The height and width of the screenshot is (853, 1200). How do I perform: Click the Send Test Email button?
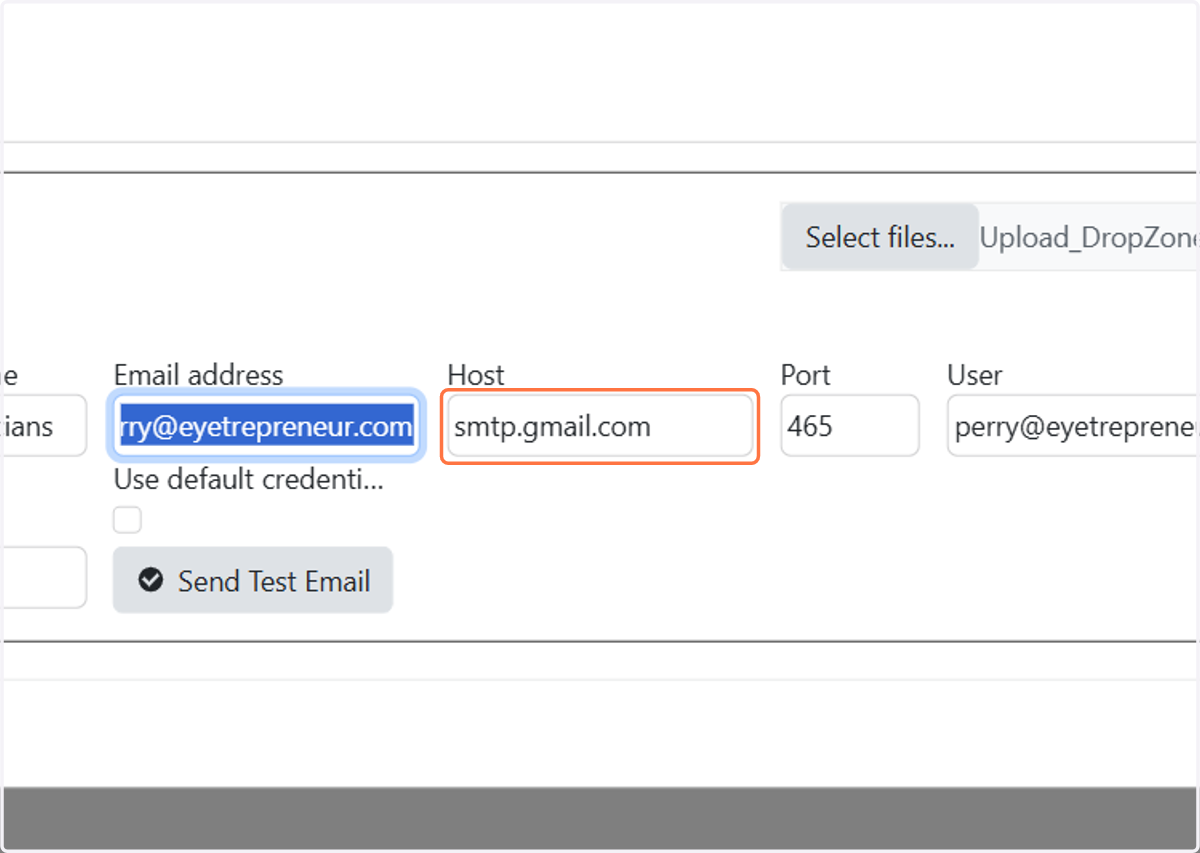[x=253, y=580]
